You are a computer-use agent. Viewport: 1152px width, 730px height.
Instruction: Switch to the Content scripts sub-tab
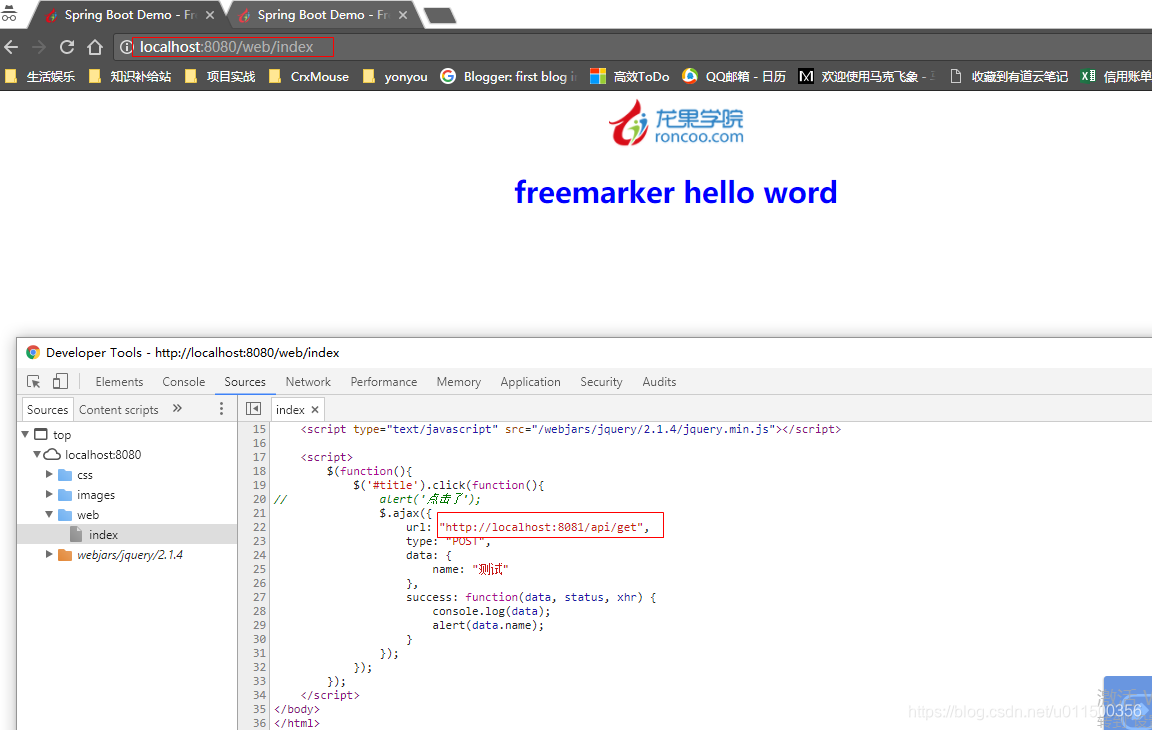coord(118,410)
